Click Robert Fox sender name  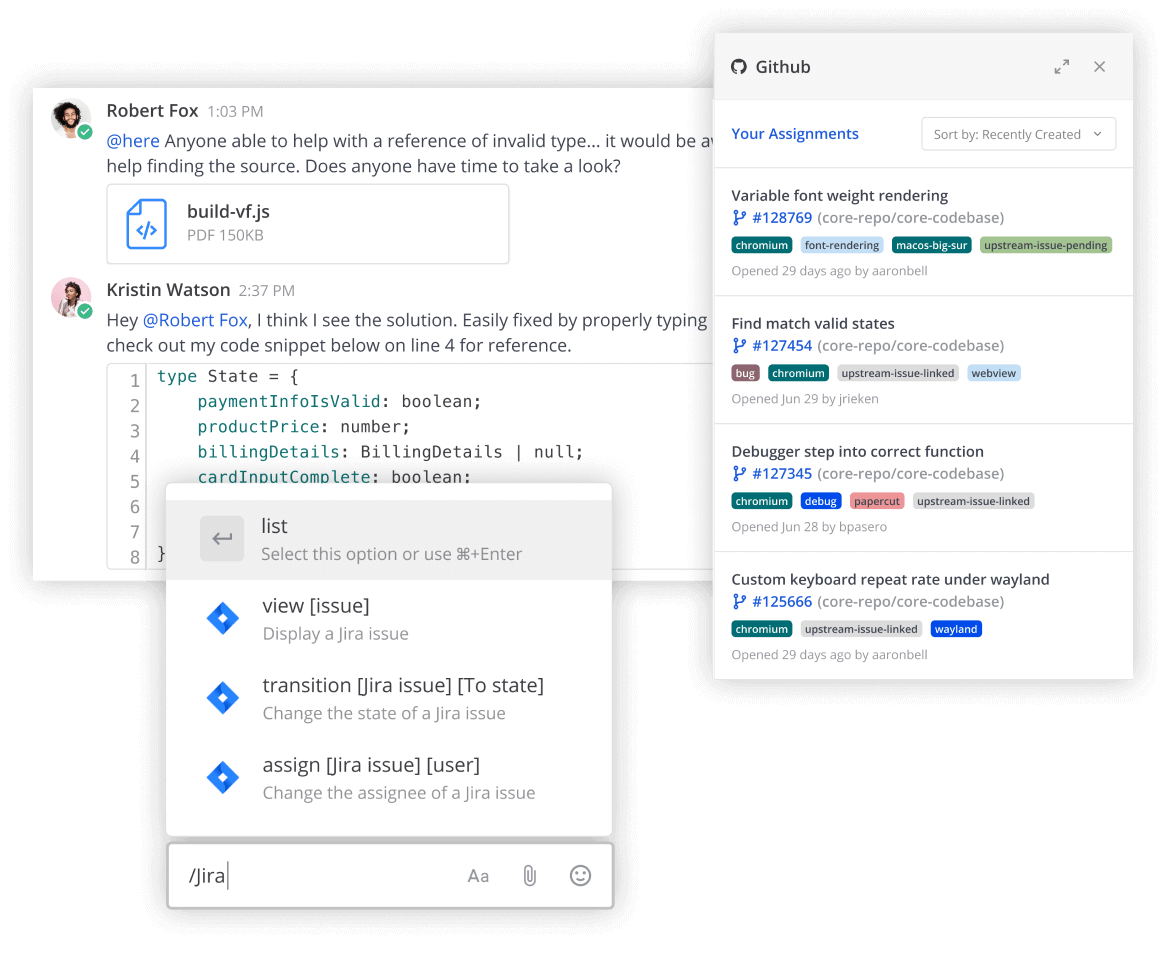153,111
